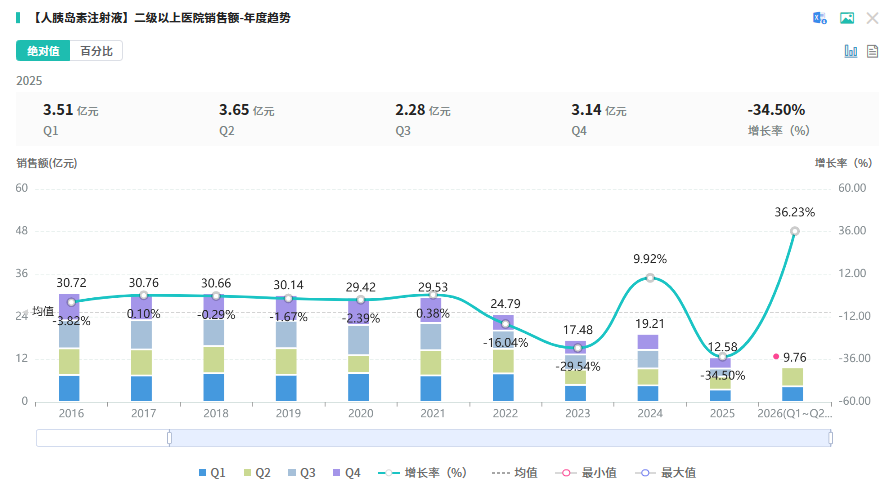Viewport: 891px width, 488px height.
Task: Toggle Q2 series in legend
Action: (257, 473)
